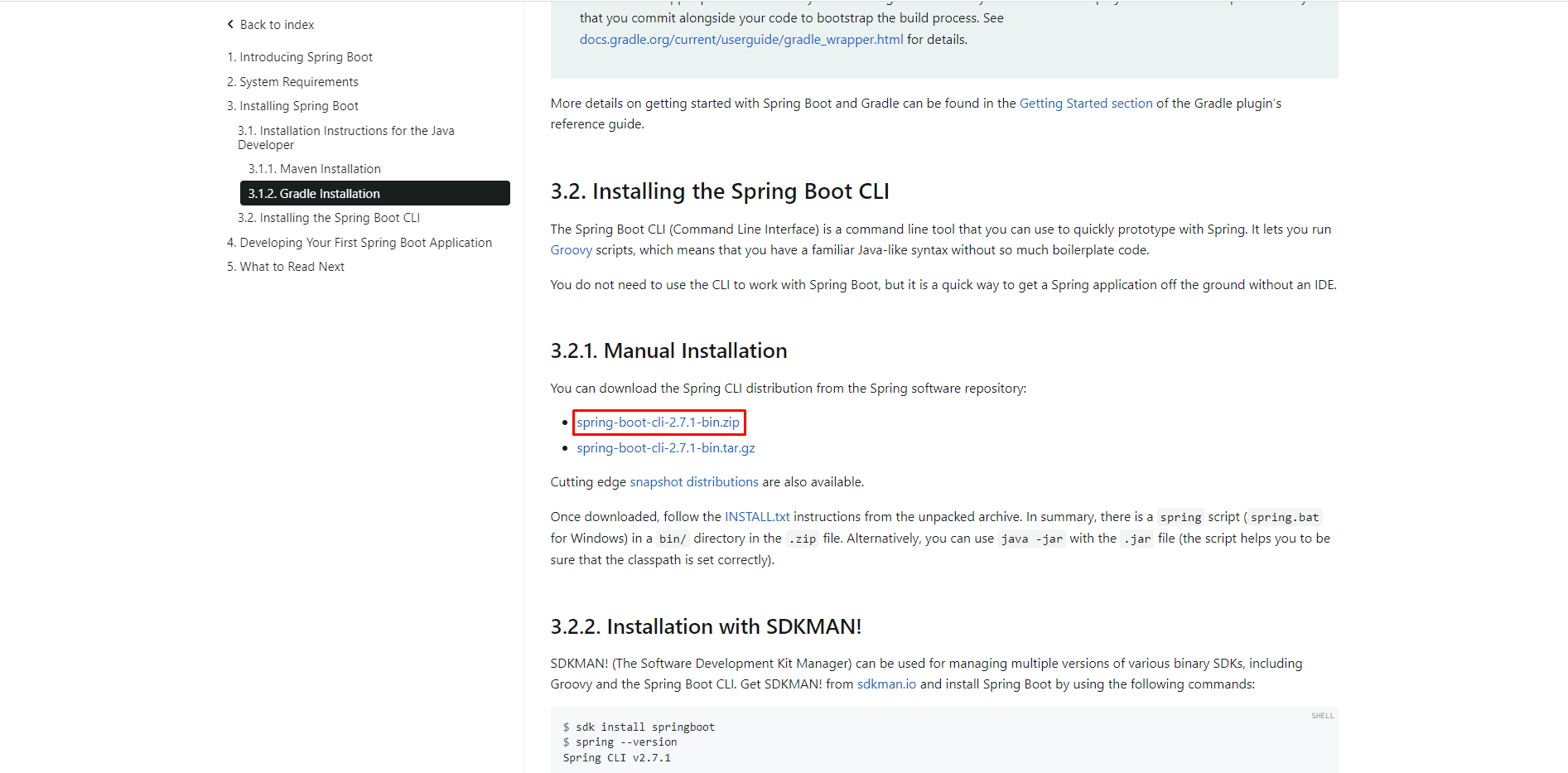Jump to '3.2. Installing the Spring Boot CLI'
This screenshot has width=1568, height=773.
tap(329, 218)
